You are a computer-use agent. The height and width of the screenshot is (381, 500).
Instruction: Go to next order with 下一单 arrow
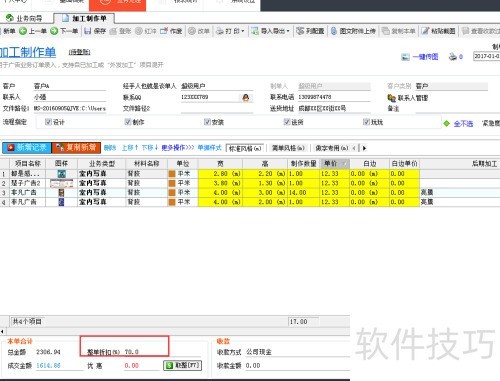tap(54, 31)
